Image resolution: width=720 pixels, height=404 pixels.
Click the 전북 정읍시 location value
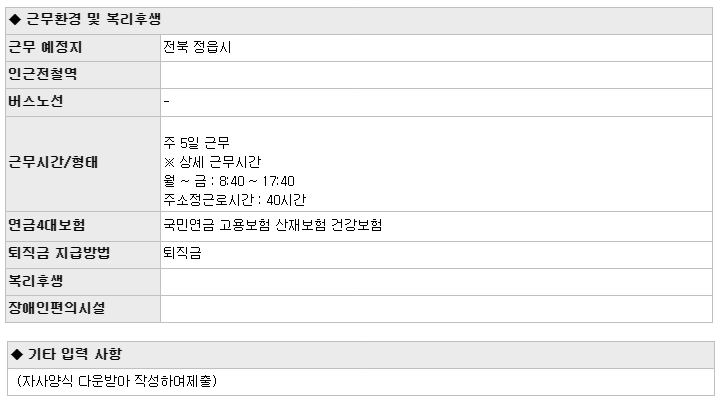197,47
